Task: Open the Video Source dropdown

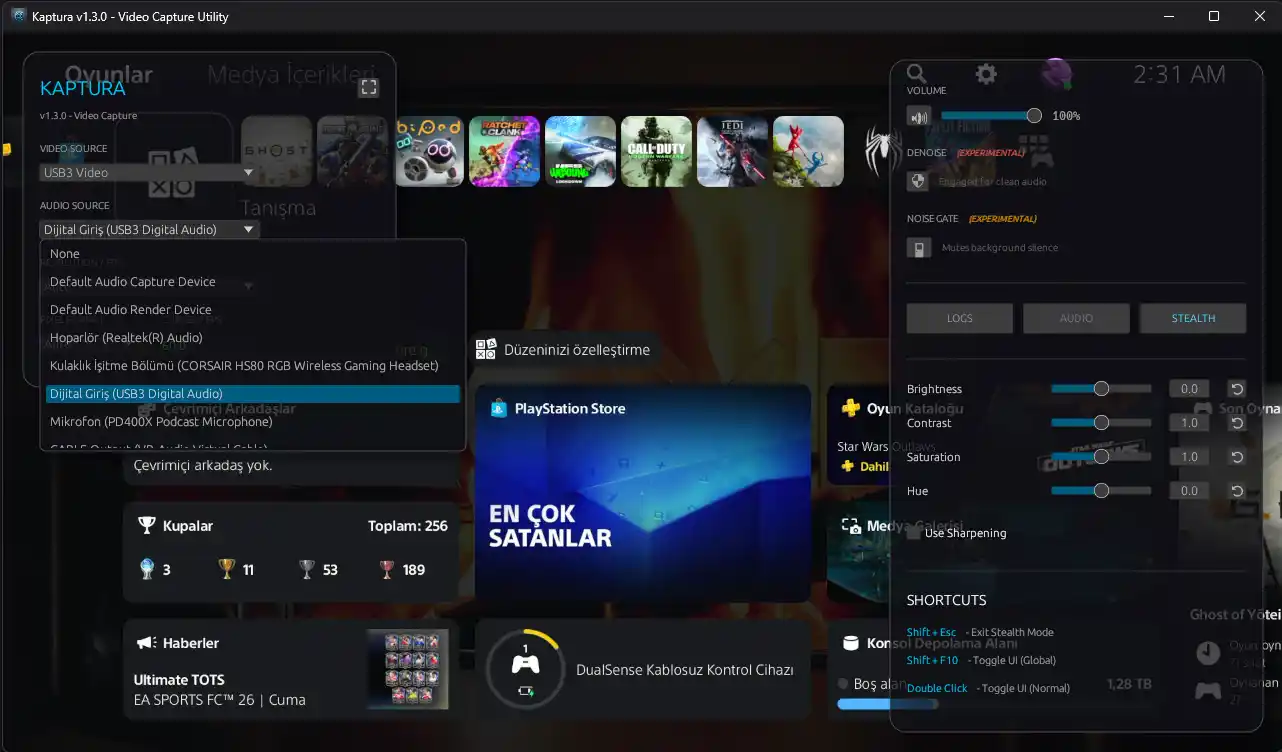Action: tap(149, 173)
